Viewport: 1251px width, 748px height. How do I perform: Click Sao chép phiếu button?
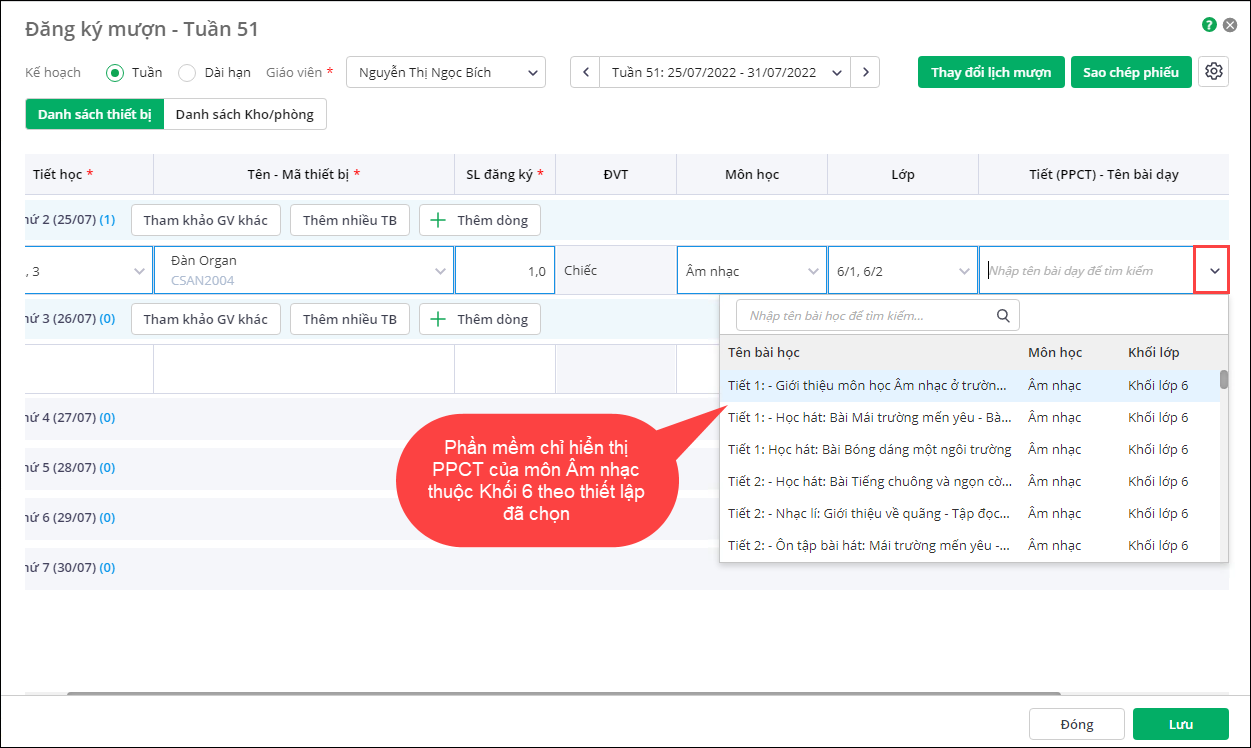pos(1131,72)
